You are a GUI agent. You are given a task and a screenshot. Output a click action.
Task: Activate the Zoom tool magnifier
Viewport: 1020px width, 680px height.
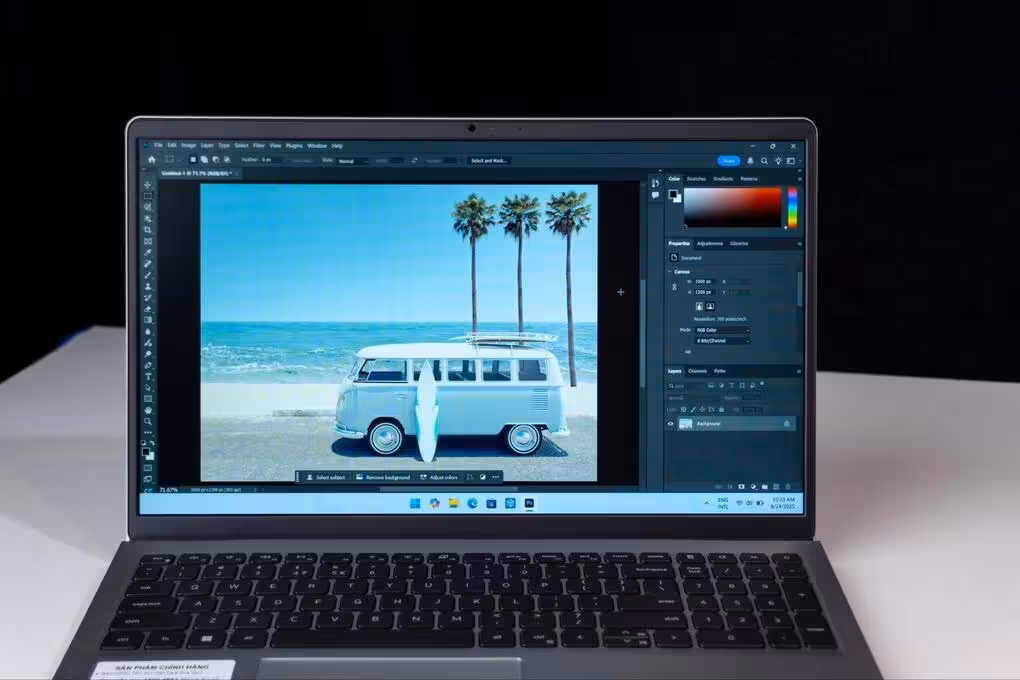(x=148, y=422)
